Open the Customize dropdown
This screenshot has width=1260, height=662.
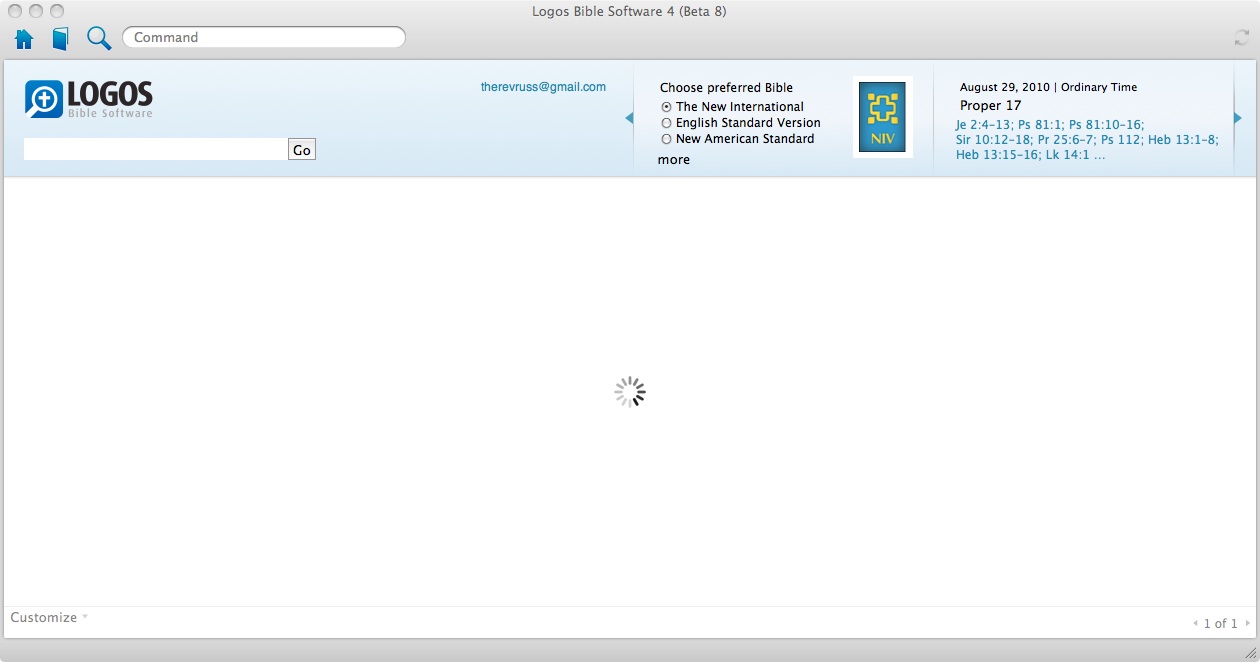pos(49,617)
